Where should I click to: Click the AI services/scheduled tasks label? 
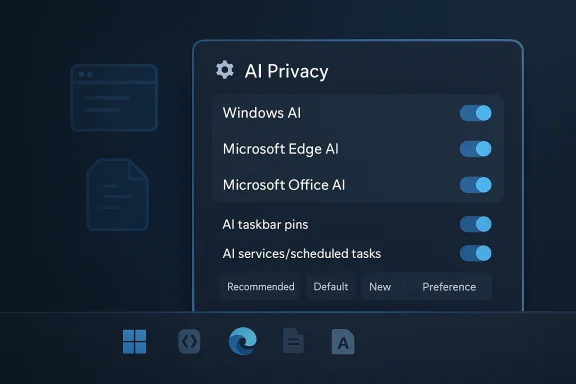pos(302,254)
